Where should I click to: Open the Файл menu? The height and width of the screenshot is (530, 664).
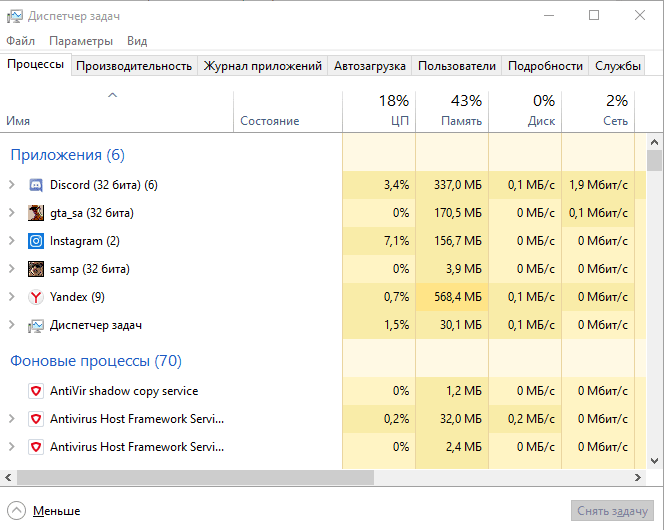click(20, 41)
